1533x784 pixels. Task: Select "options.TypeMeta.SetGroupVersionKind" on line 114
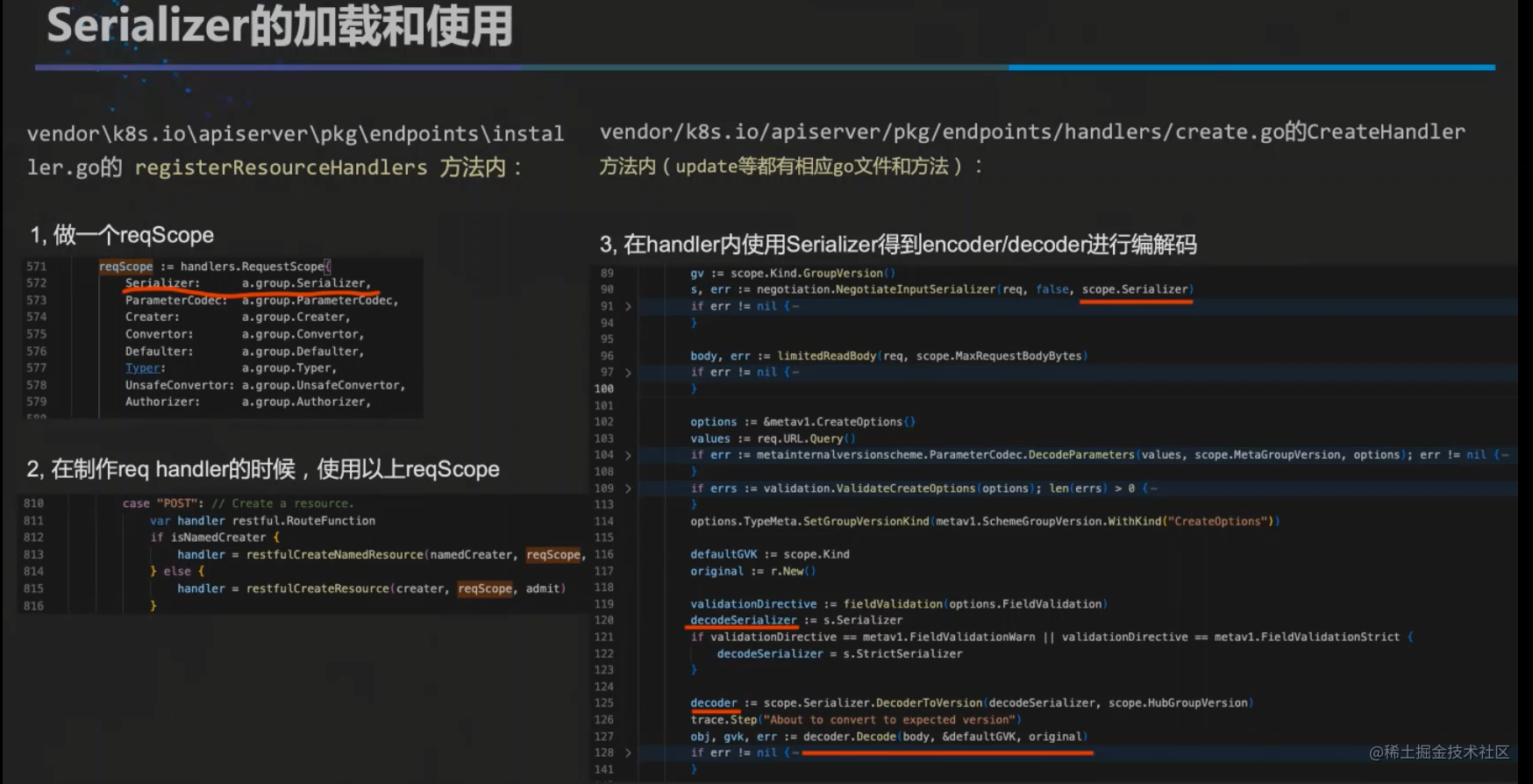[809, 522]
